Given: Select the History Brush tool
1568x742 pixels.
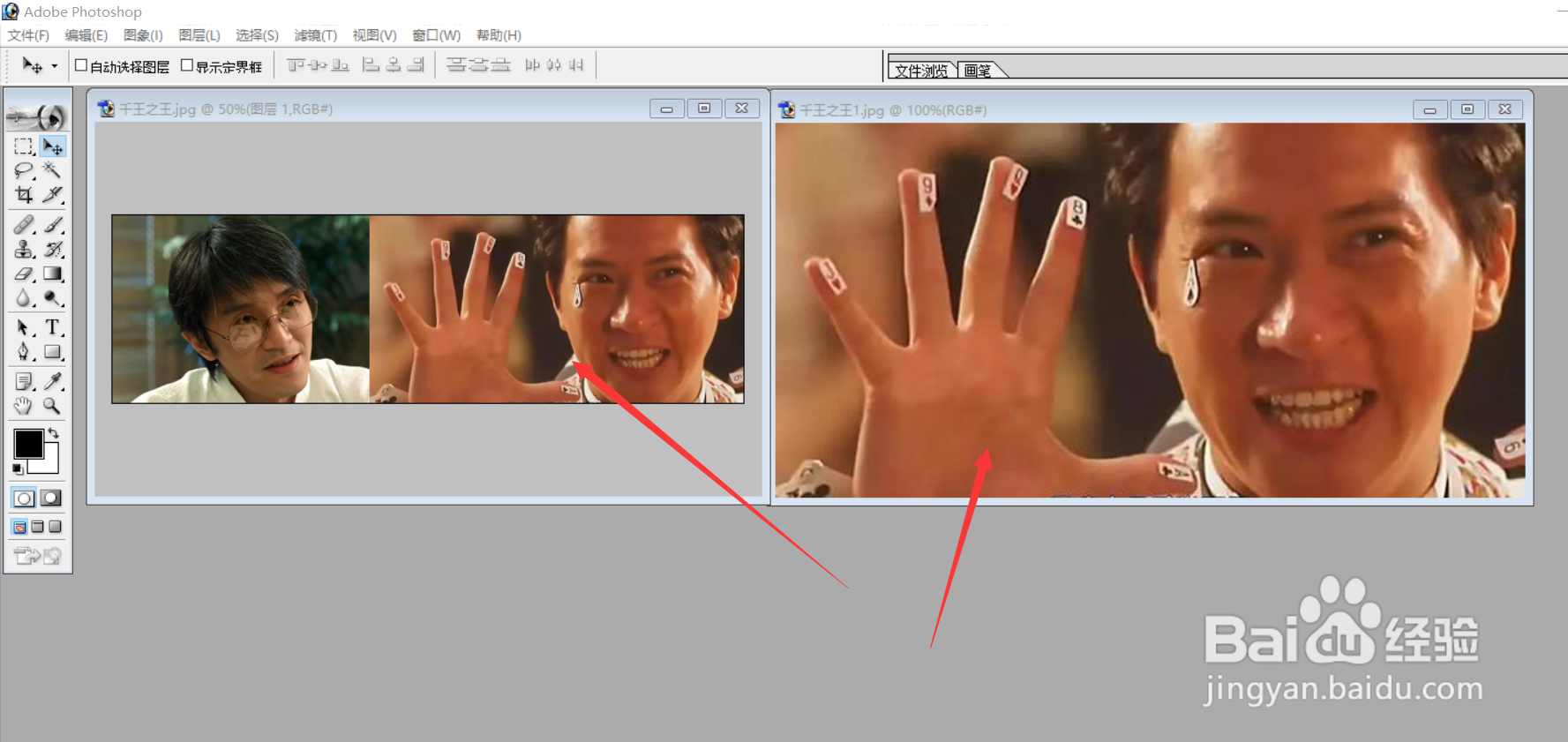Looking at the screenshot, I should point(53,250).
